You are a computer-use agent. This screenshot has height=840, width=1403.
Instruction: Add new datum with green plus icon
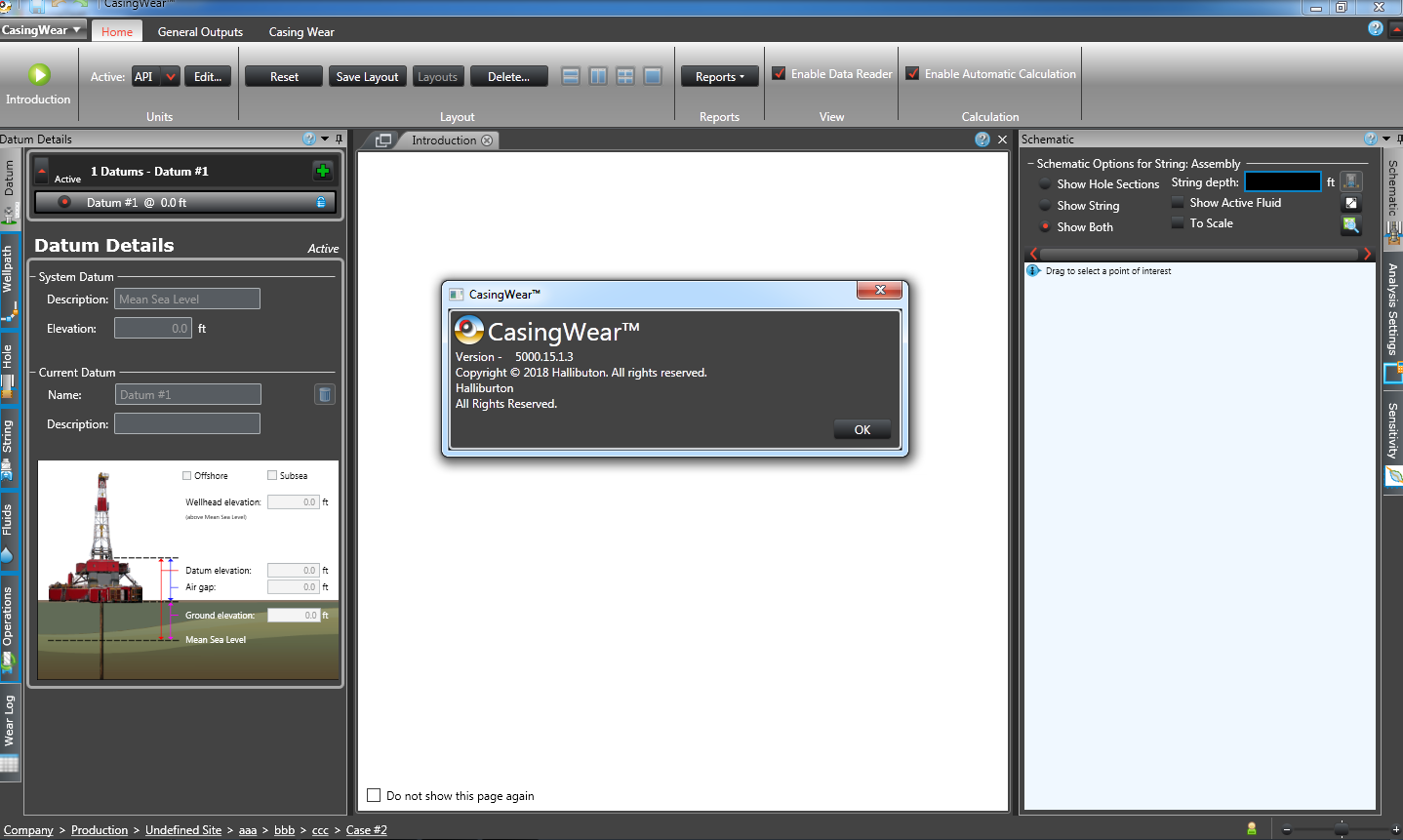click(323, 172)
